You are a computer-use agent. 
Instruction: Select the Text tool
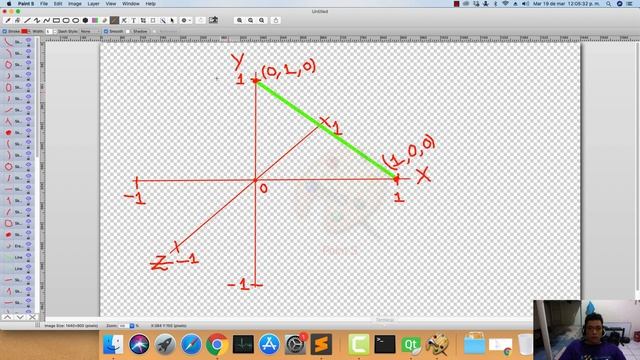click(134, 20)
